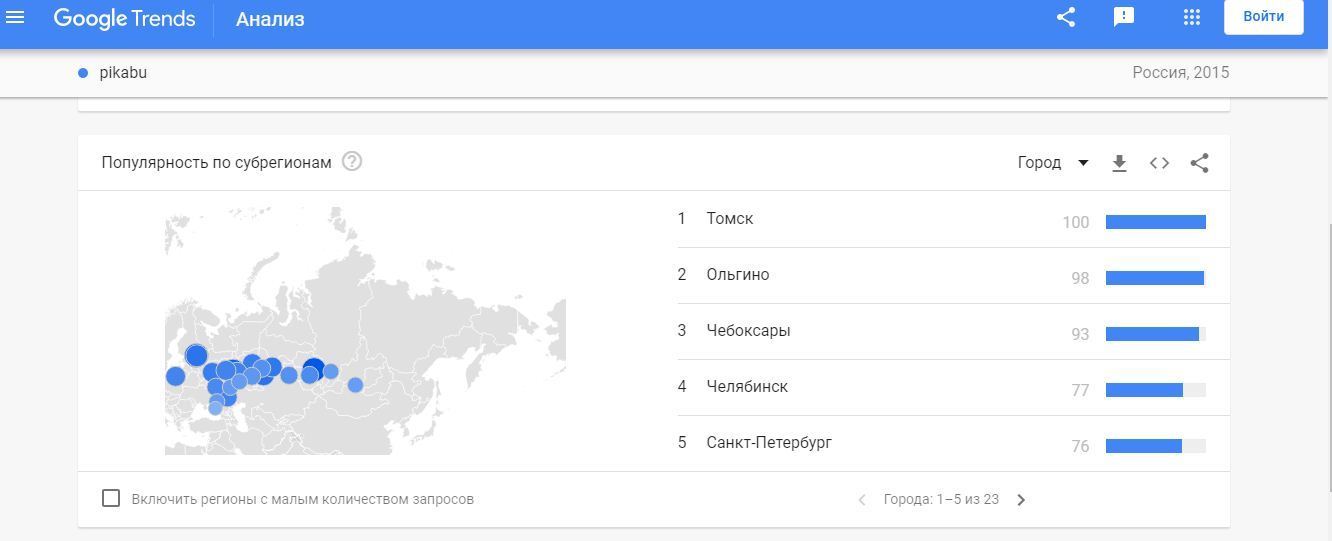Screen dimensions: 1332x541
Task: Open the Город dropdown selector
Action: (1052, 163)
